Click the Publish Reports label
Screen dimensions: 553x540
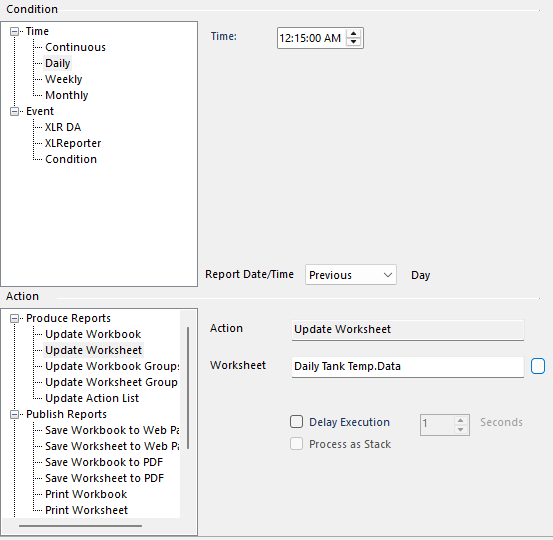66,414
